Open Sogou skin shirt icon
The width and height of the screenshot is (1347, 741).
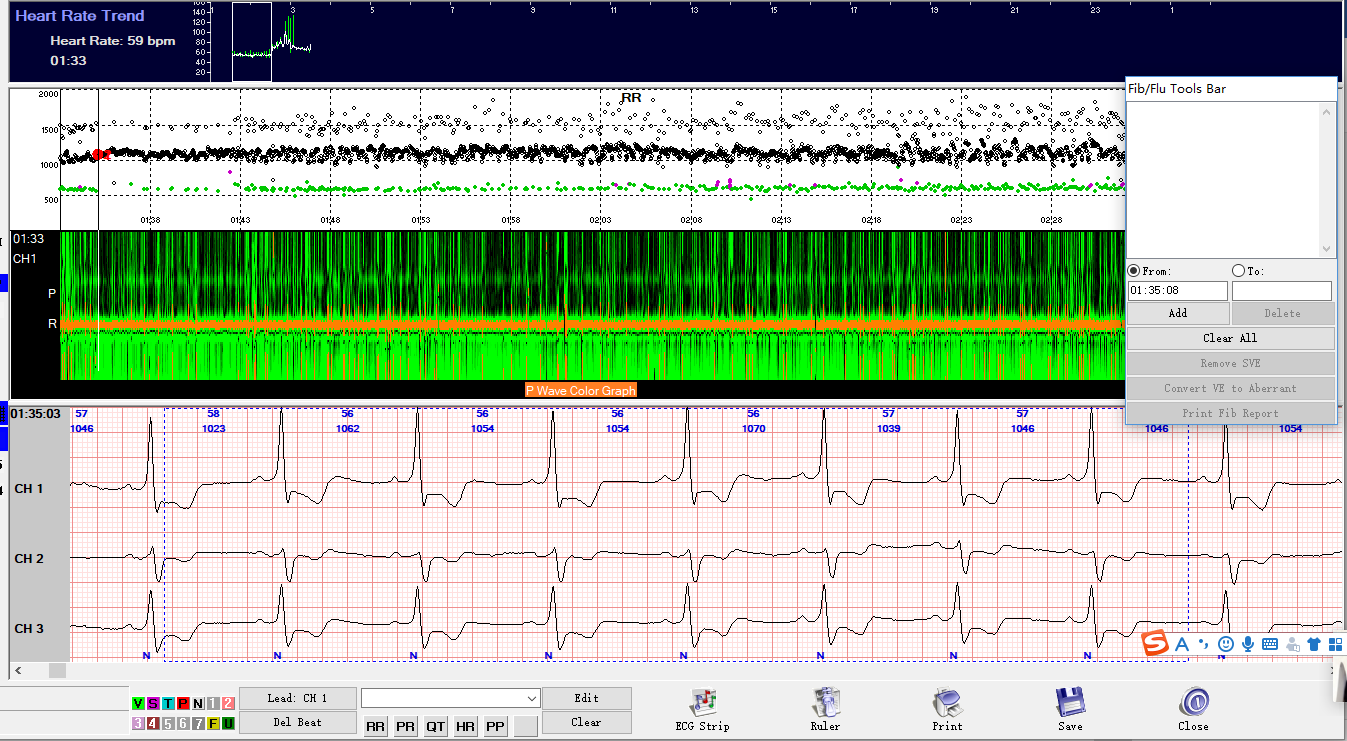1315,644
